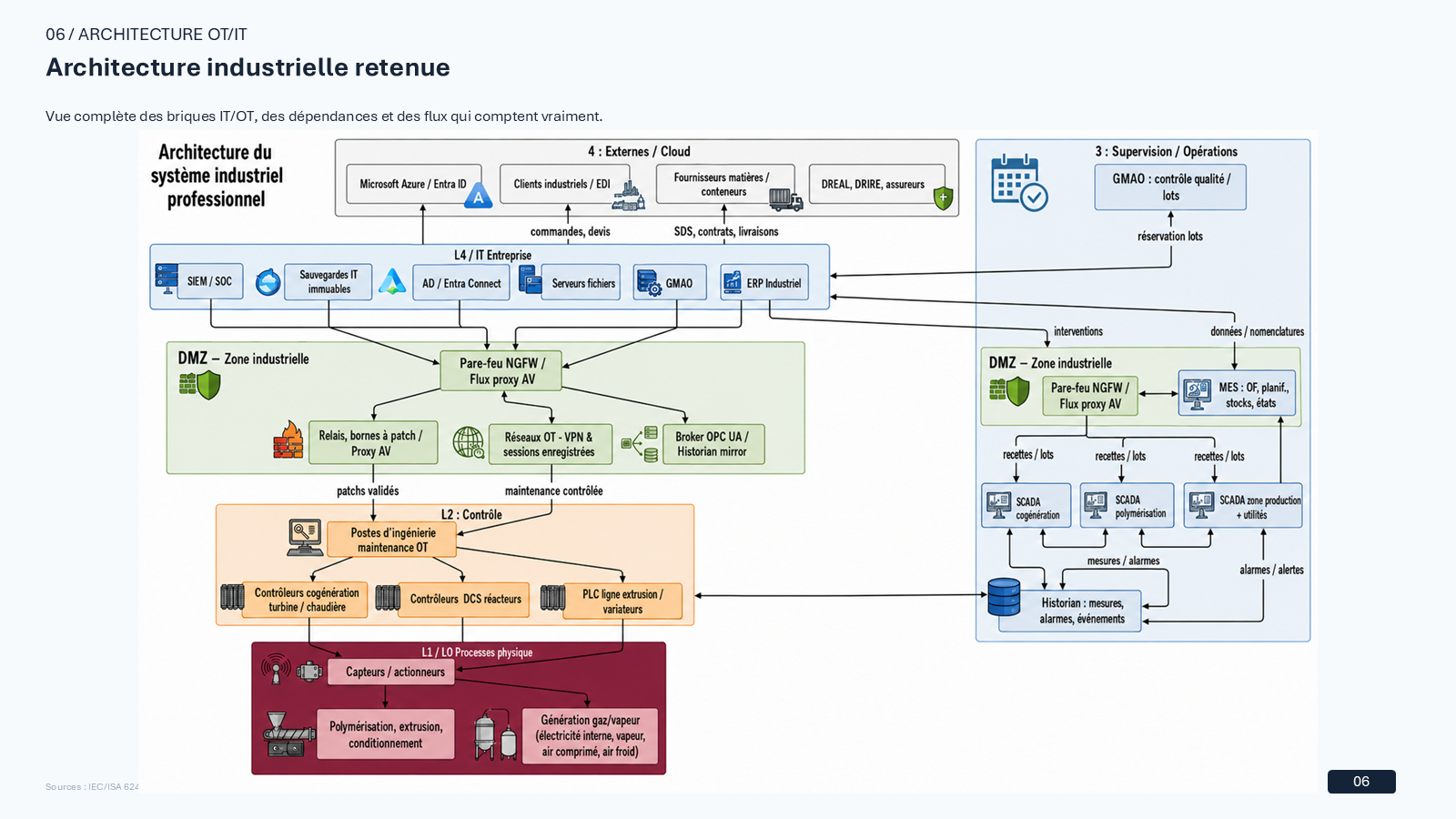
Task: Select the Polymérisation, extrusion, conditionnement box
Action: pos(386,734)
